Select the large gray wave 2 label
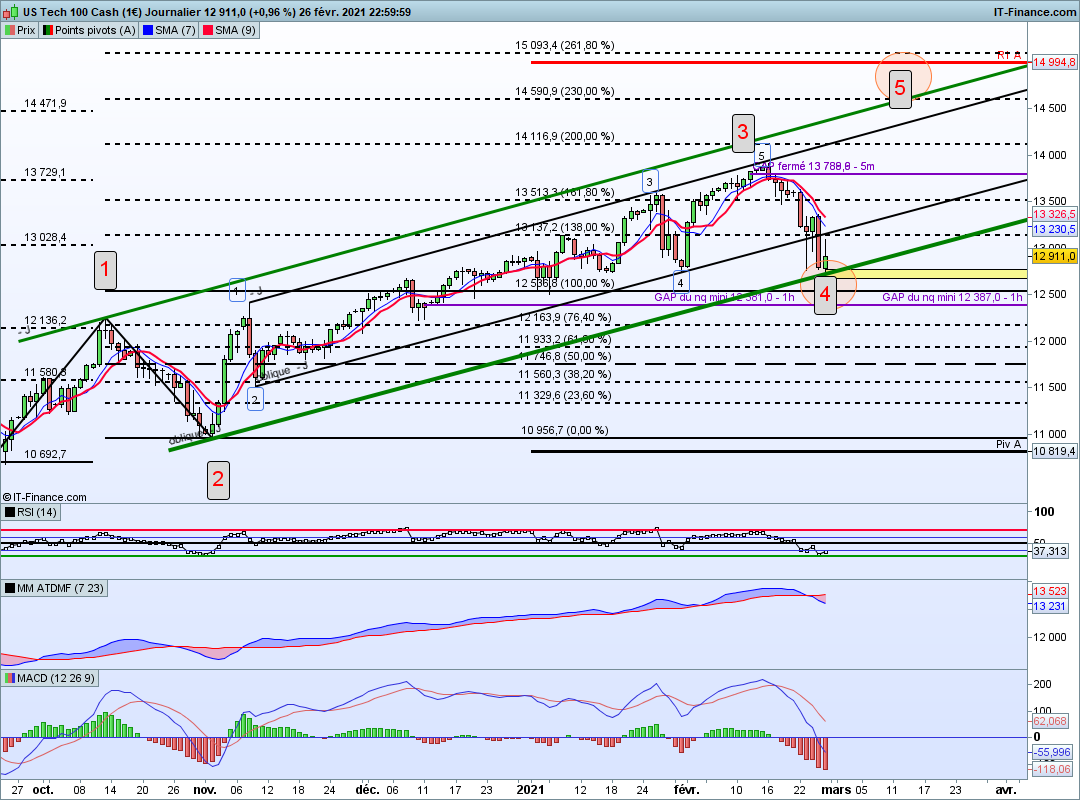Image resolution: width=1080 pixels, height=800 pixels. point(218,480)
